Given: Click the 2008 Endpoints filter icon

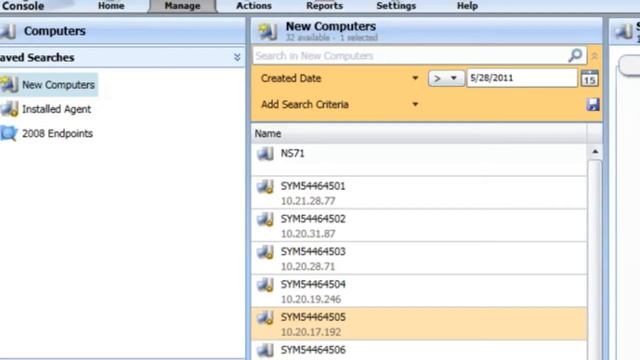Looking at the screenshot, I should 9,133.
